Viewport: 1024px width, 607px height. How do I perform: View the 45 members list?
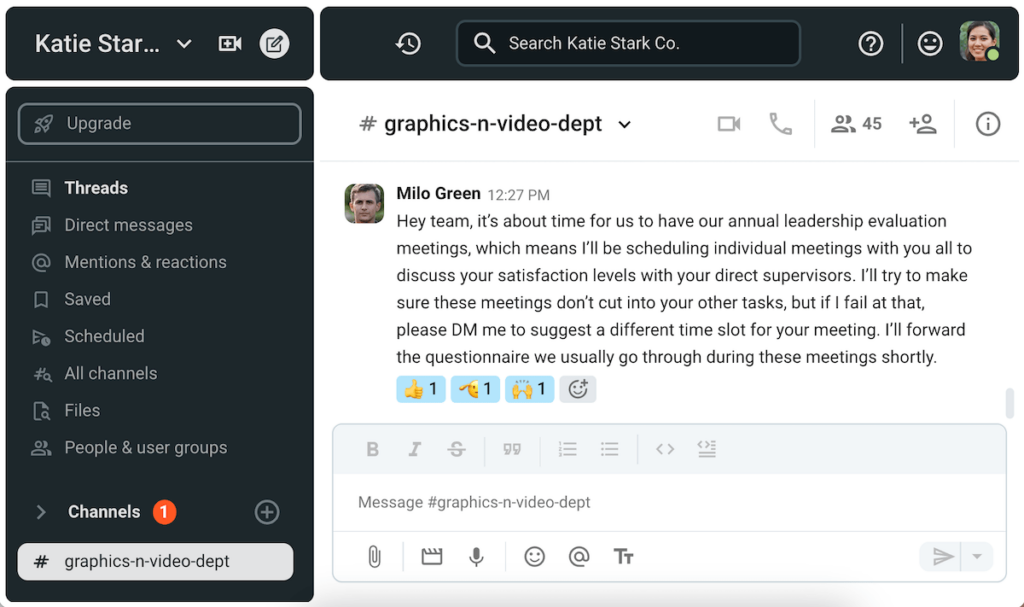coord(857,124)
